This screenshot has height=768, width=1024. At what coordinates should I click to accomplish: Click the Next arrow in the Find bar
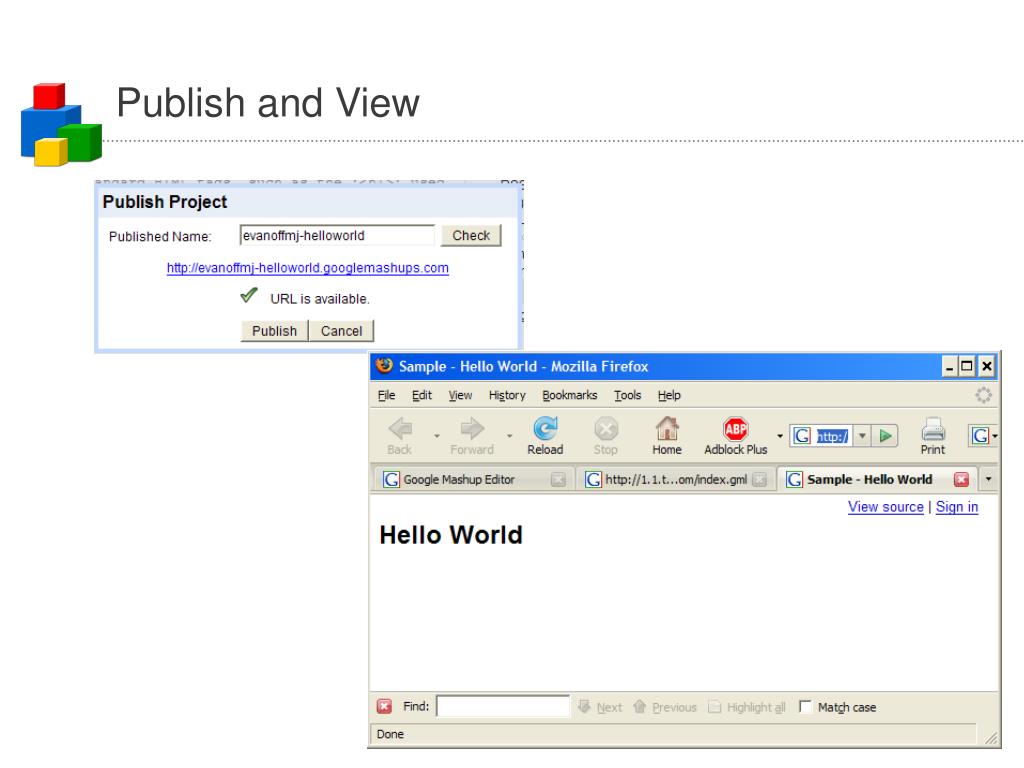(x=584, y=707)
